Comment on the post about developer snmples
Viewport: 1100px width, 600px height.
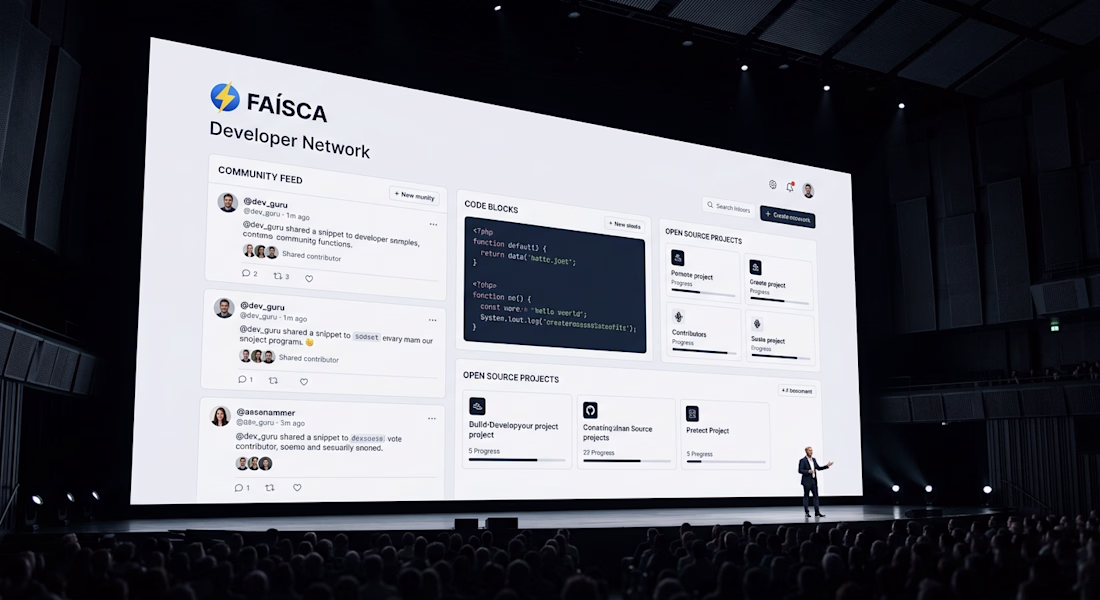point(246,273)
